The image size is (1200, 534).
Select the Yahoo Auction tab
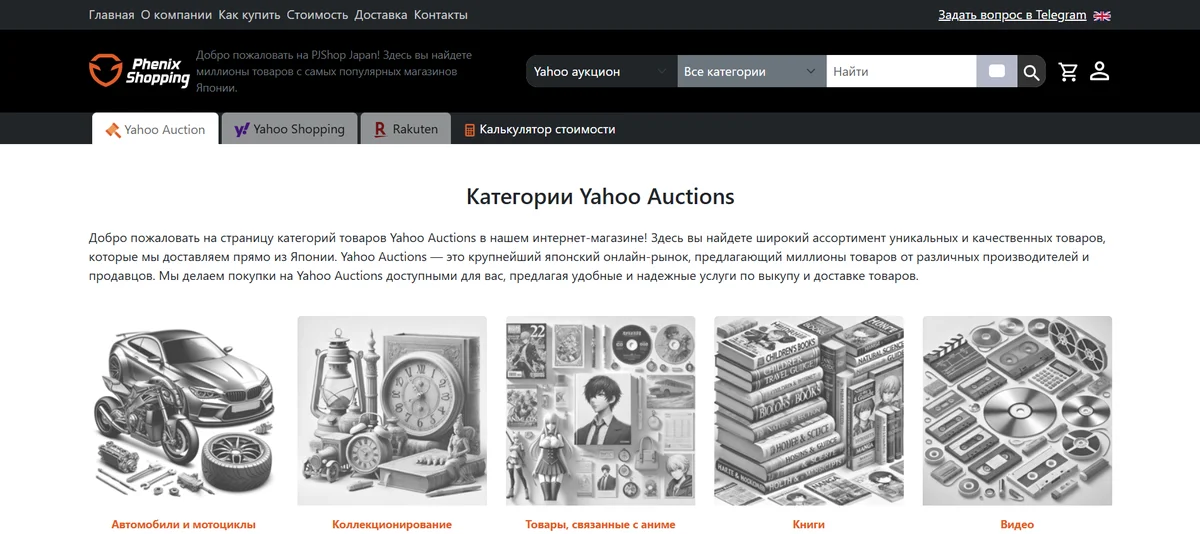155,129
